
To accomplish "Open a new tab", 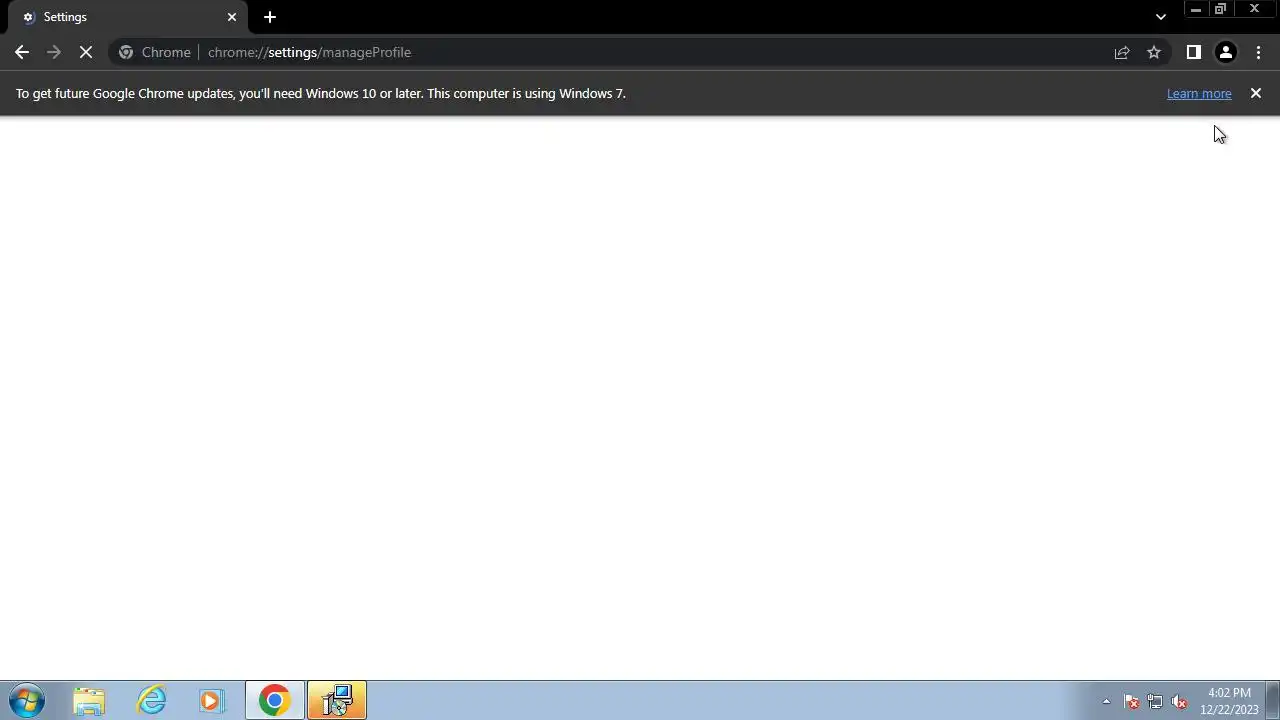I will 270,17.
